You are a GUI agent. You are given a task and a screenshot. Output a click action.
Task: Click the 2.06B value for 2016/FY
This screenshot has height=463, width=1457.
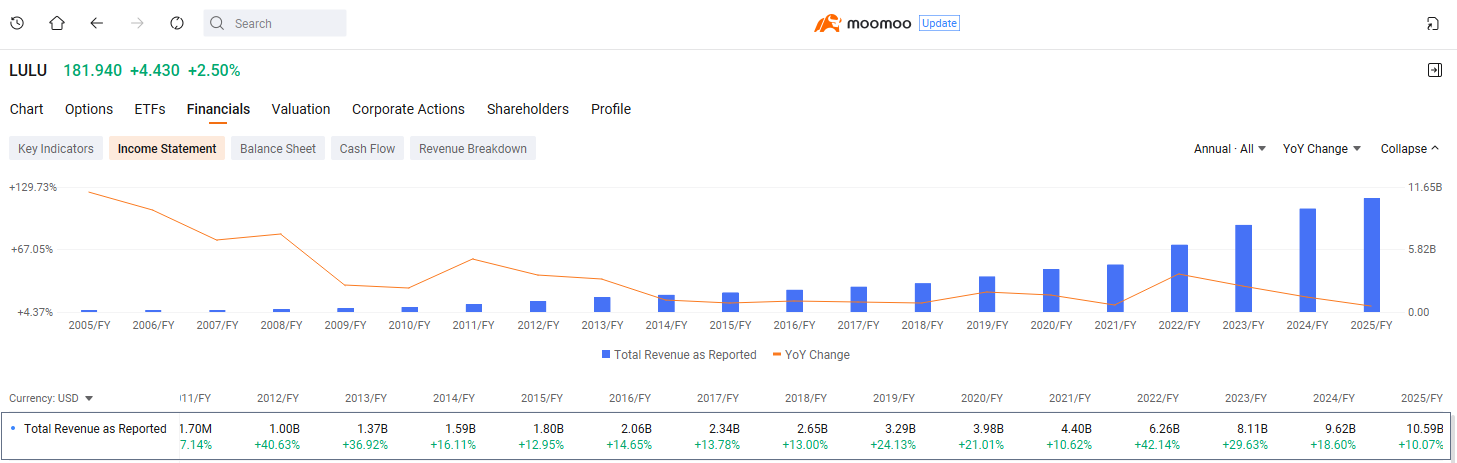[x=634, y=429]
